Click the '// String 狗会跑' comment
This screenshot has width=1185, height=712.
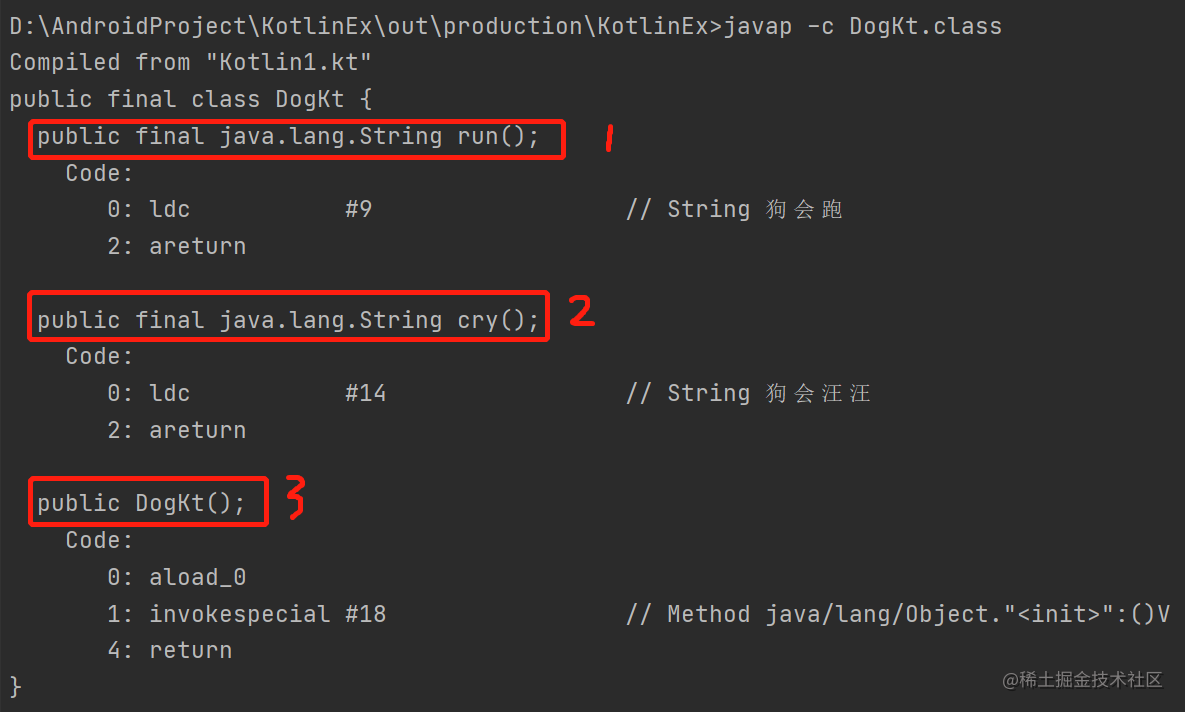pyautogui.click(x=734, y=209)
